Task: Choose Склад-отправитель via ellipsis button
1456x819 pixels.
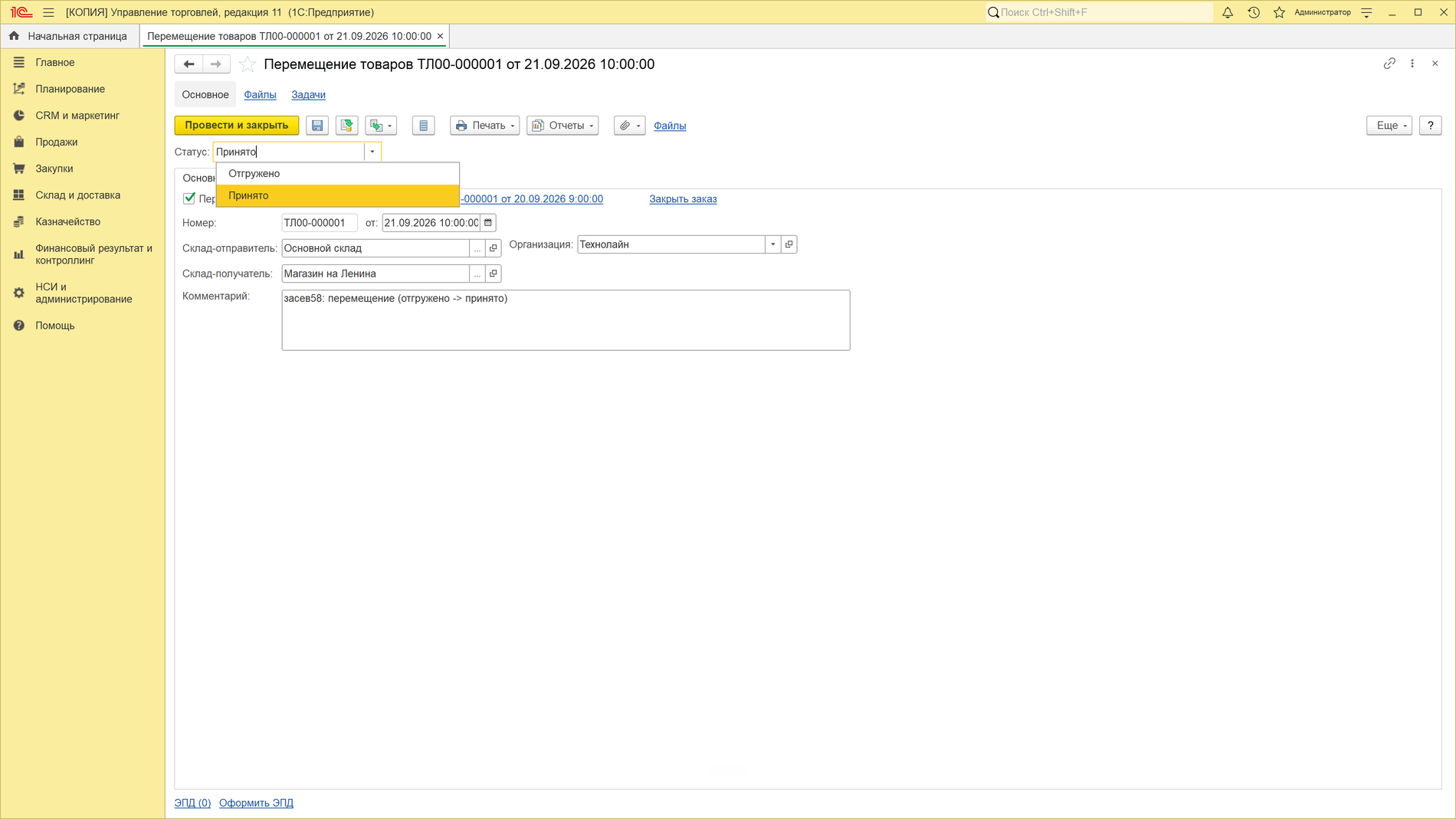Action: click(477, 248)
